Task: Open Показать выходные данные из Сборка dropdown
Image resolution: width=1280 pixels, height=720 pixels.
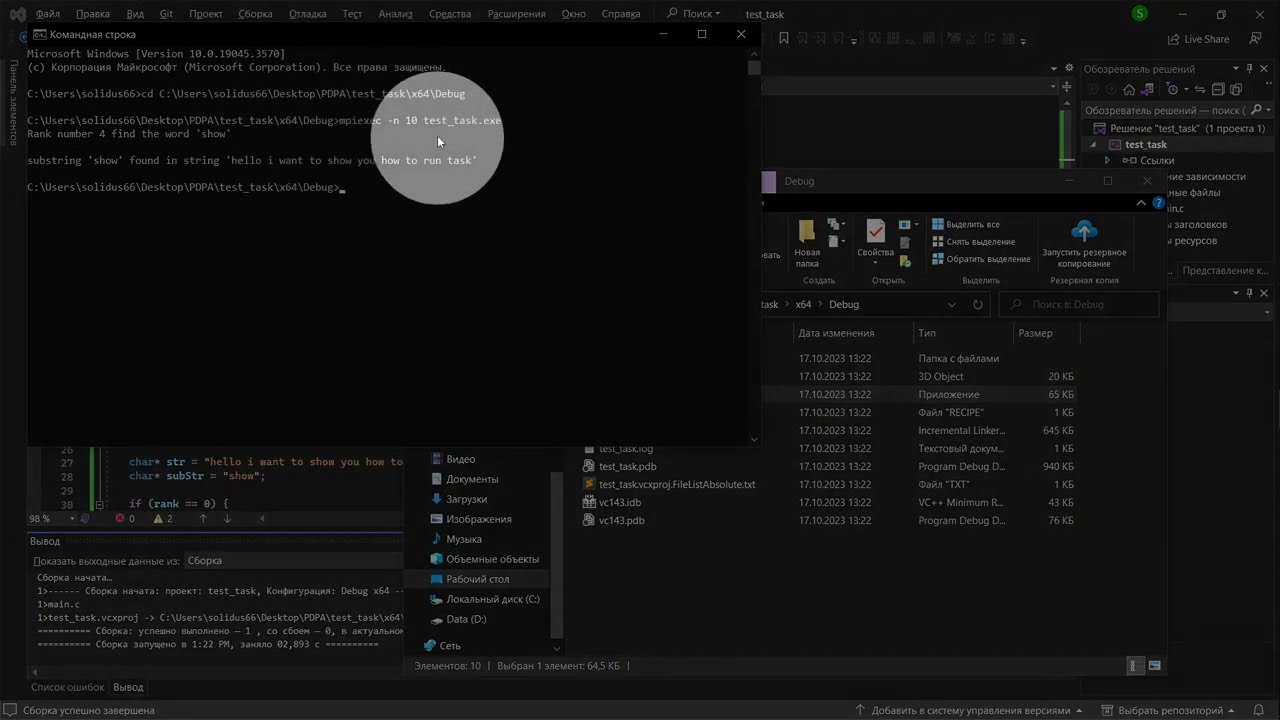Action: point(293,561)
